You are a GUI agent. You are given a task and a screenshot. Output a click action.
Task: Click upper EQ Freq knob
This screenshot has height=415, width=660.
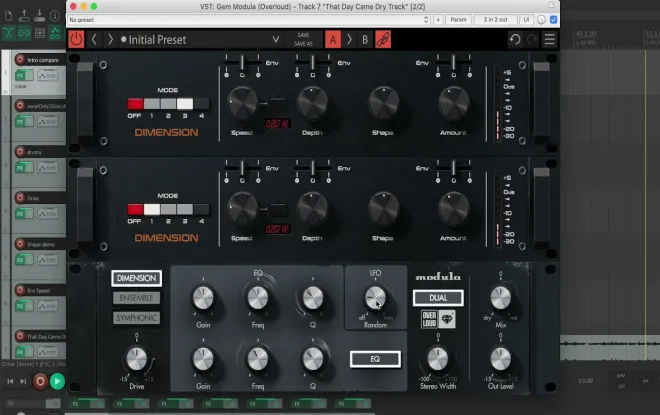click(258, 298)
